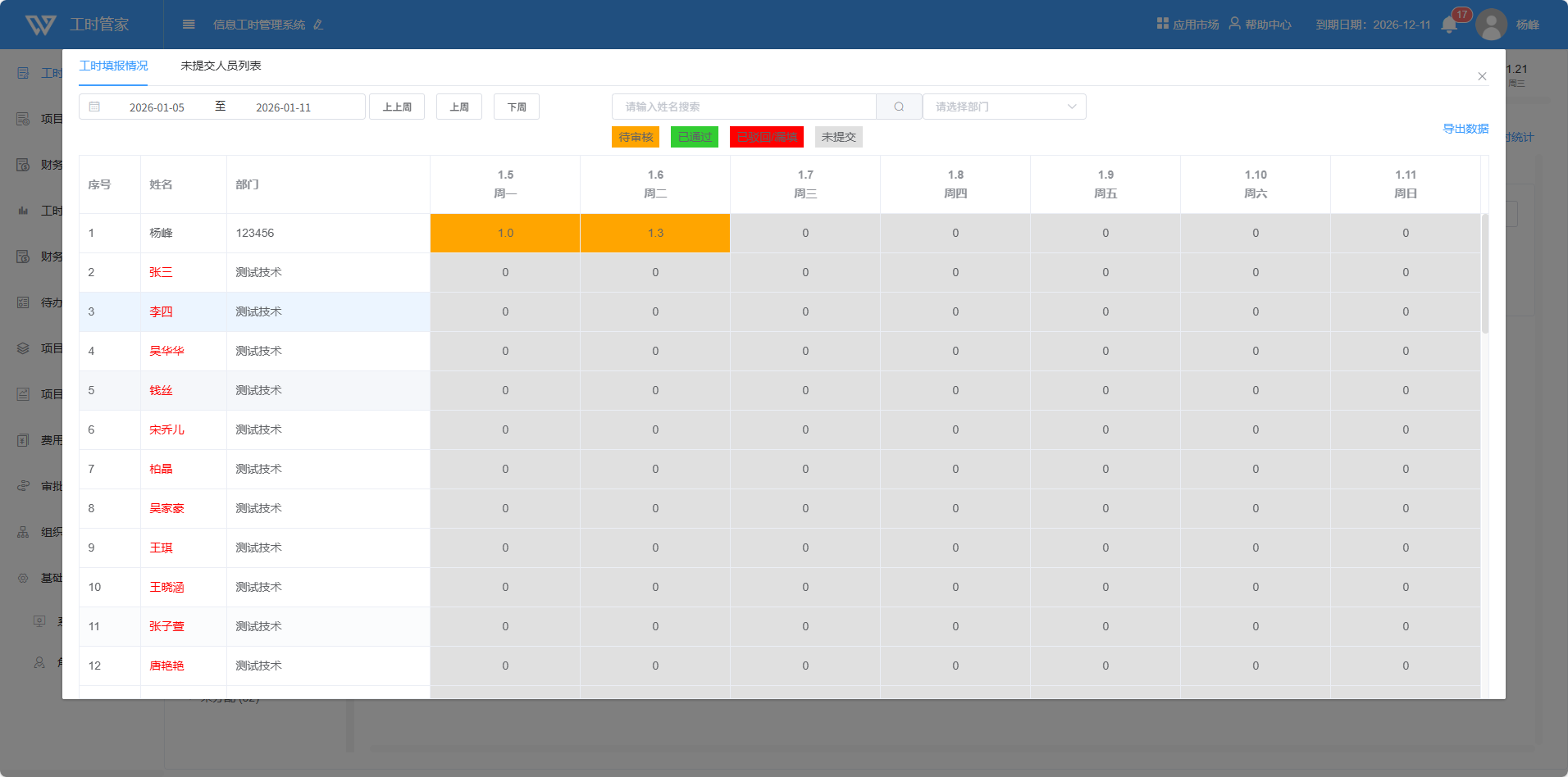This screenshot has height=777, width=1568.
Task: Open the 应用市场 app market icon
Action: (1162, 24)
